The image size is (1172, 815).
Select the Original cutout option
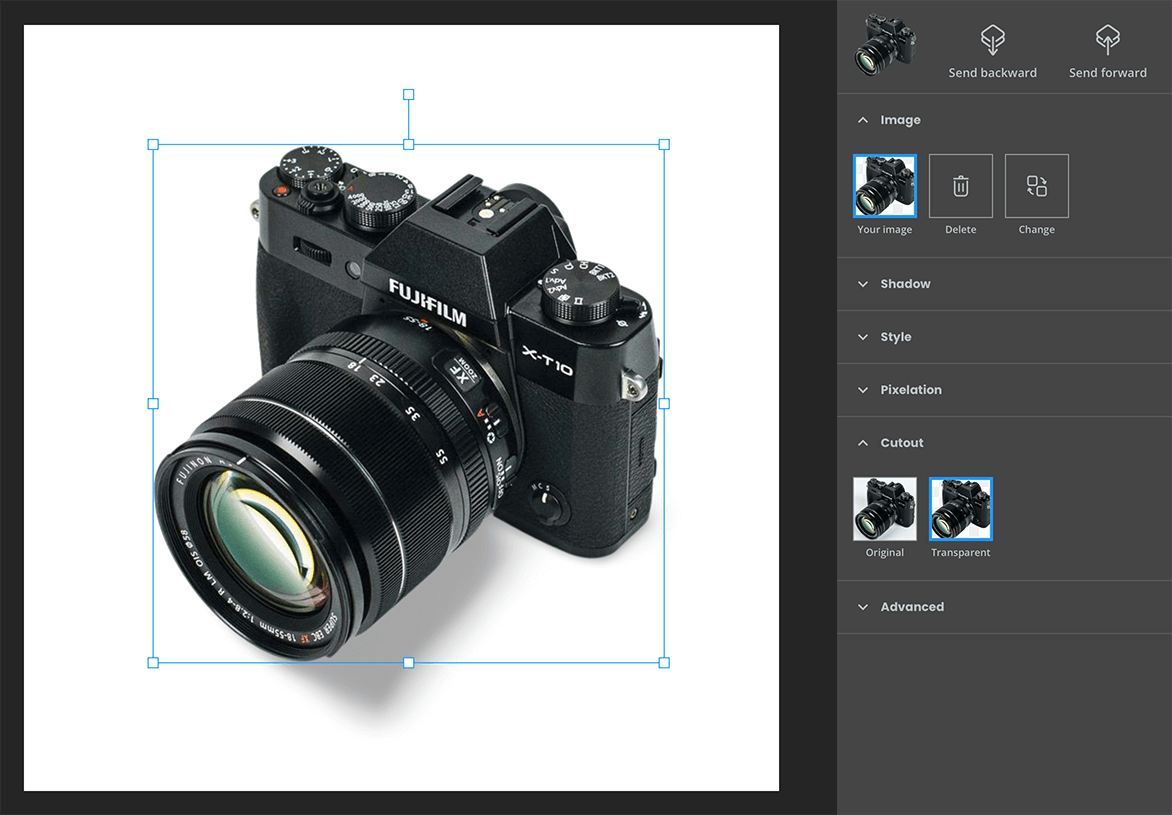click(x=884, y=509)
